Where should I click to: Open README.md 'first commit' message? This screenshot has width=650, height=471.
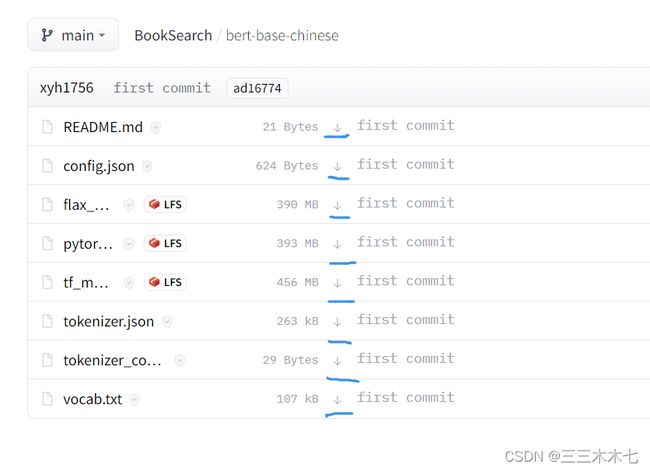(406, 125)
